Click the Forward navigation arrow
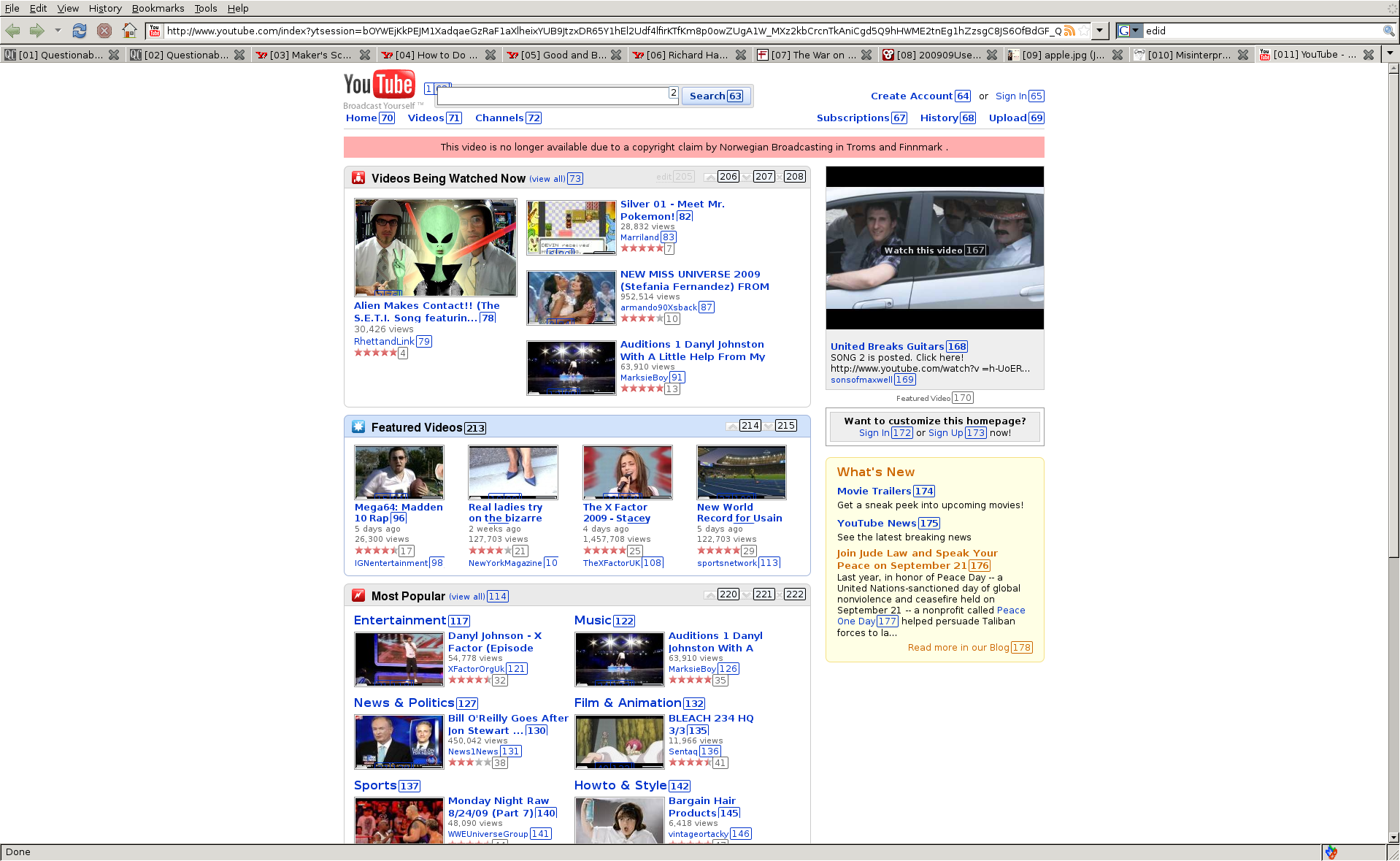The image size is (1400, 861). [37, 31]
